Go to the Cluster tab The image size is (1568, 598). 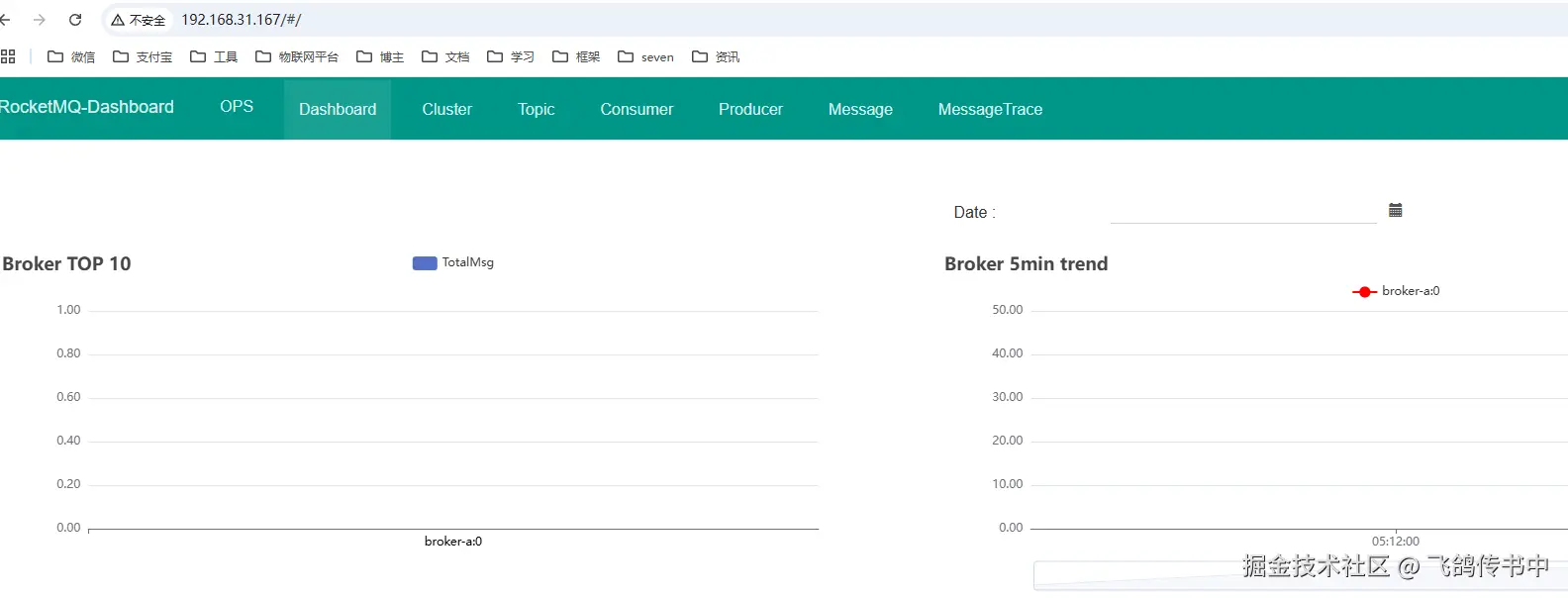tap(446, 109)
